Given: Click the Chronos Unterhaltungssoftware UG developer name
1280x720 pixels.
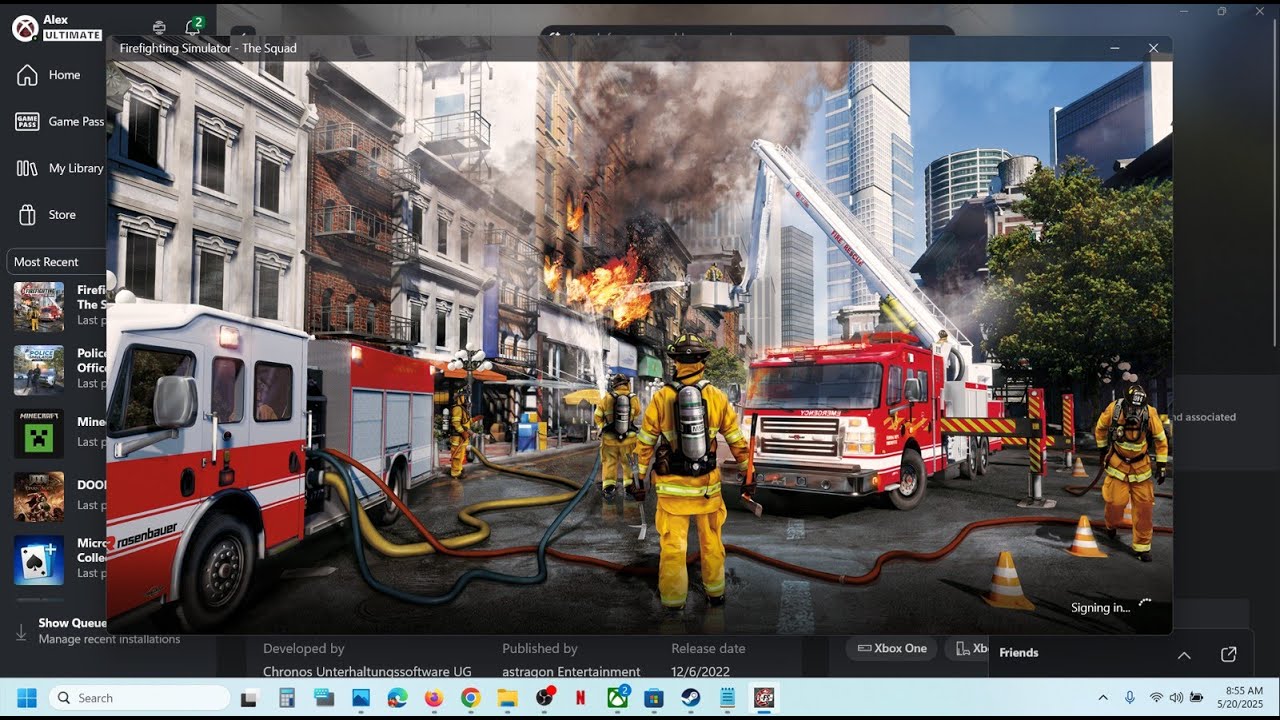Looking at the screenshot, I should coord(367,672).
